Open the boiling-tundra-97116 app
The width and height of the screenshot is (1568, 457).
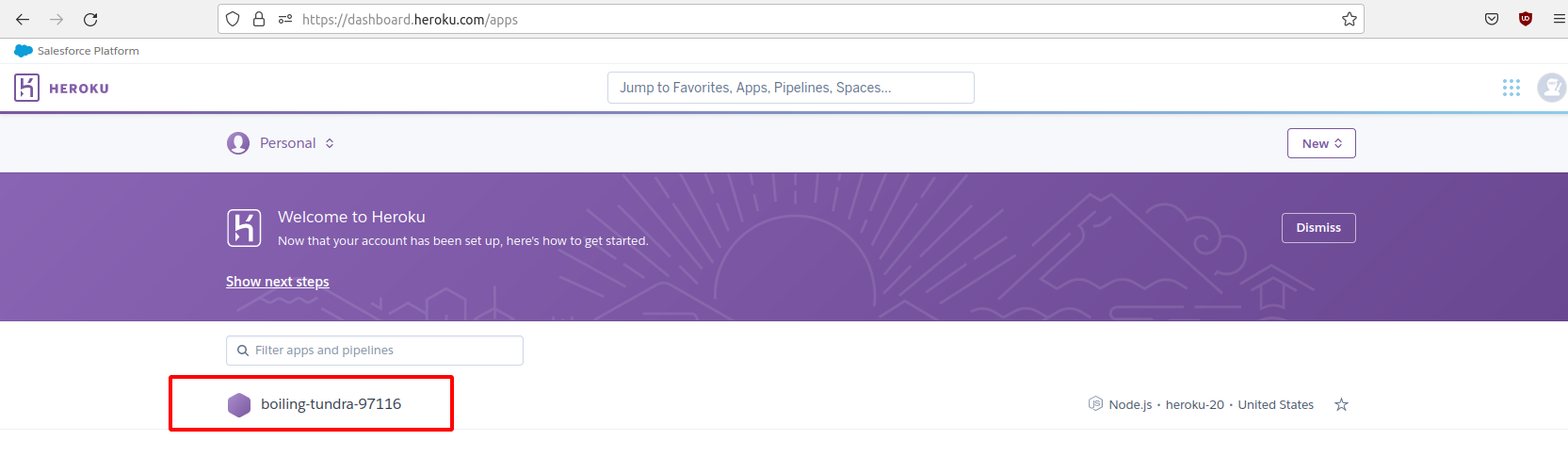(x=331, y=404)
